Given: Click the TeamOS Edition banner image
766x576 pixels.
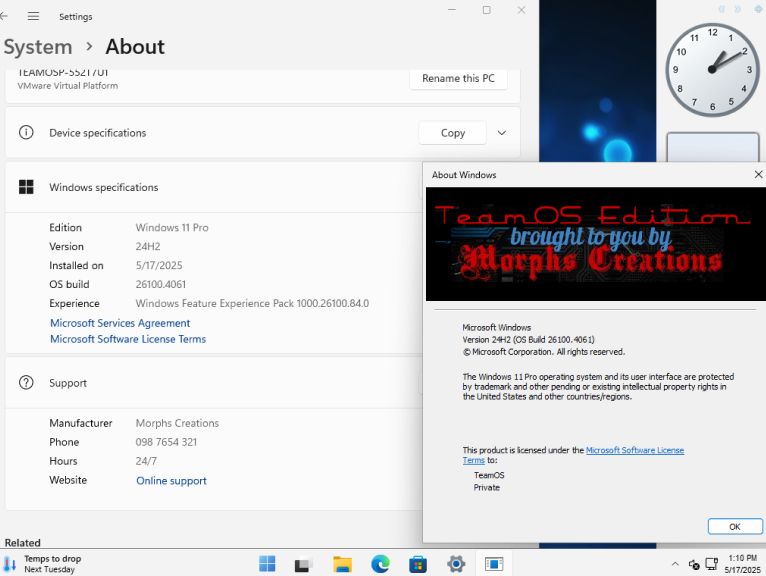Looking at the screenshot, I should pyautogui.click(x=596, y=244).
